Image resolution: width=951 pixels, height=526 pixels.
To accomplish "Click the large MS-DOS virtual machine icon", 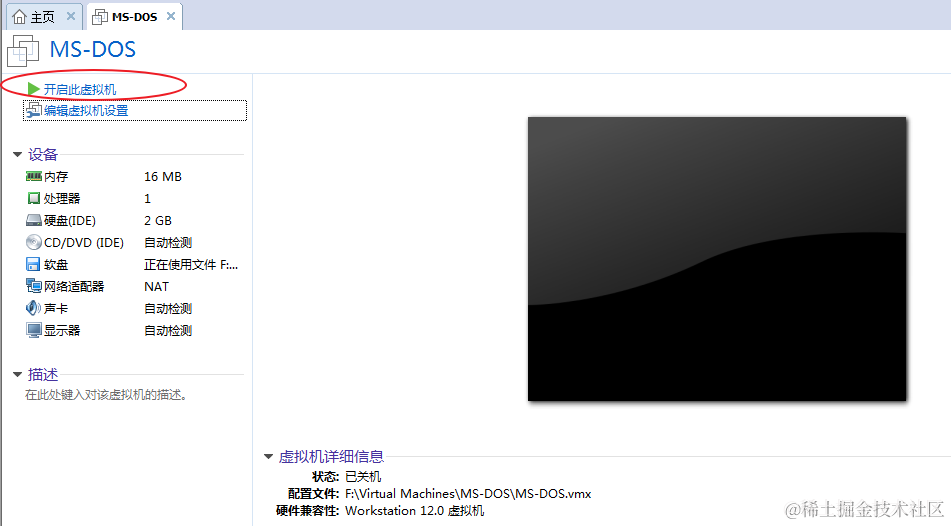I will pos(23,50).
